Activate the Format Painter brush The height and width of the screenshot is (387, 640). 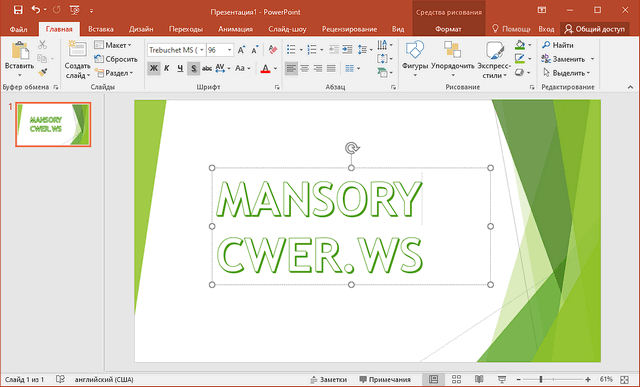[42, 73]
